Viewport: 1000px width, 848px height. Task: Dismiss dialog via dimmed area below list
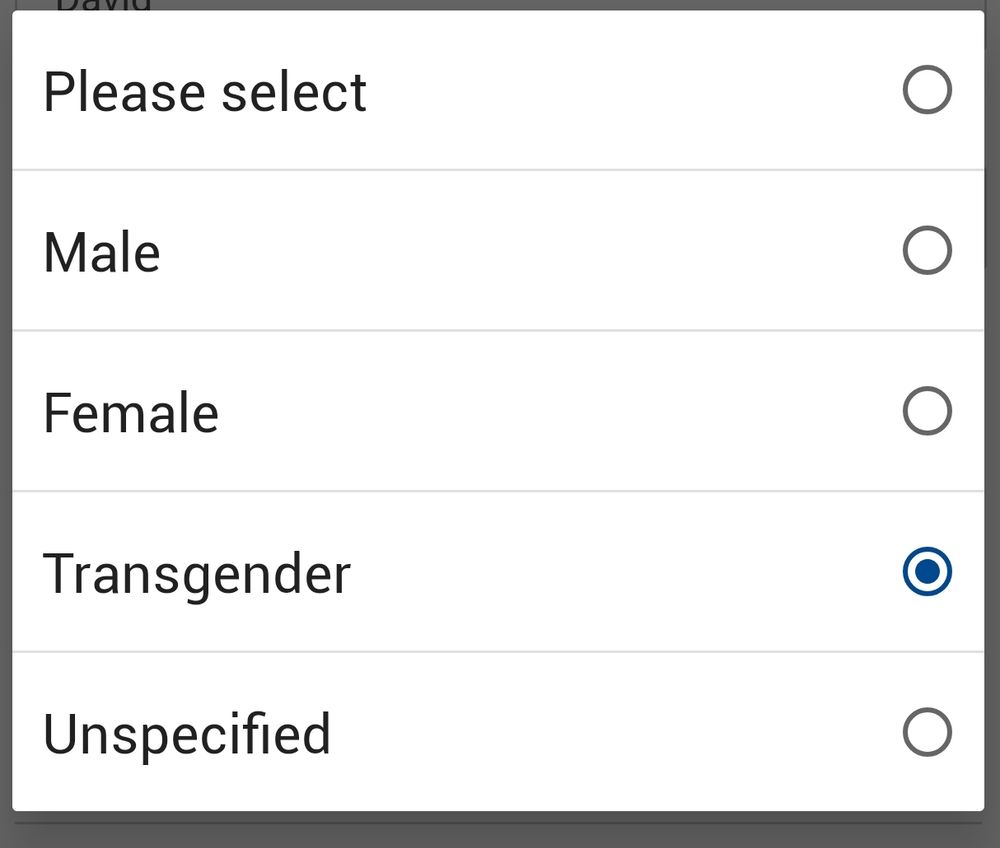coord(500,832)
